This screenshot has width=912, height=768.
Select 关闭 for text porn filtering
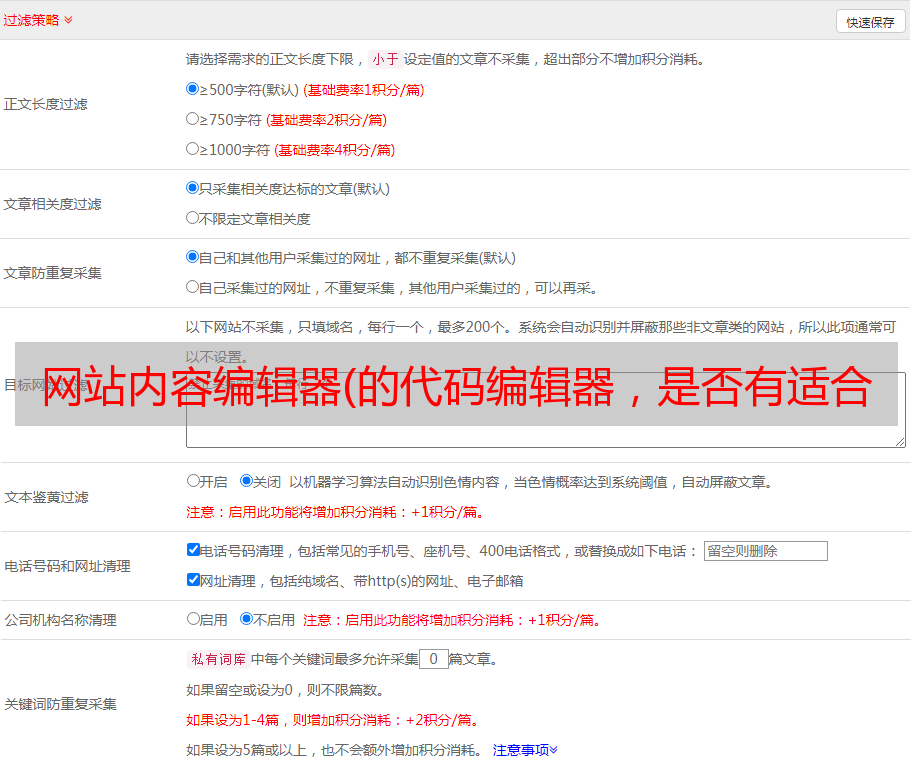pos(246,481)
